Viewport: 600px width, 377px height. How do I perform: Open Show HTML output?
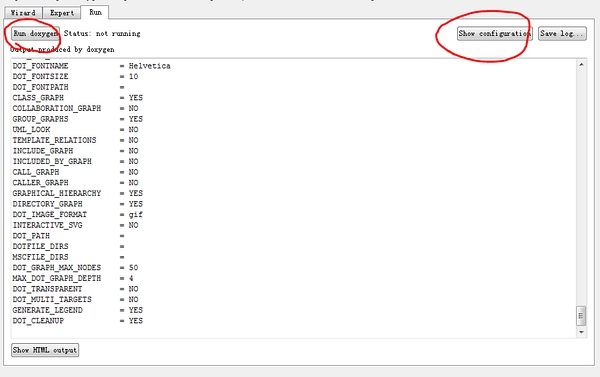coord(45,350)
